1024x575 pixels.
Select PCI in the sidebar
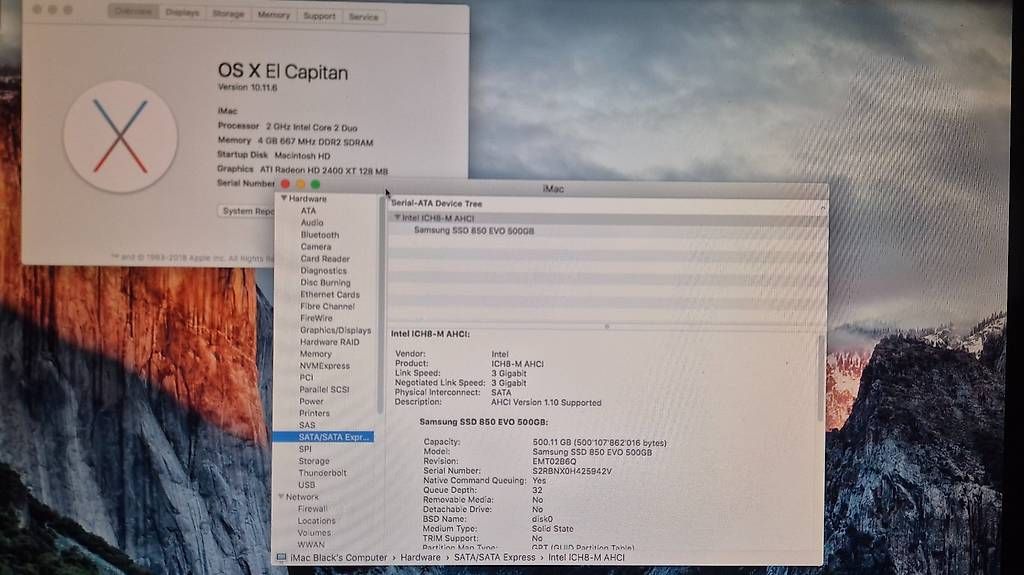(306, 377)
